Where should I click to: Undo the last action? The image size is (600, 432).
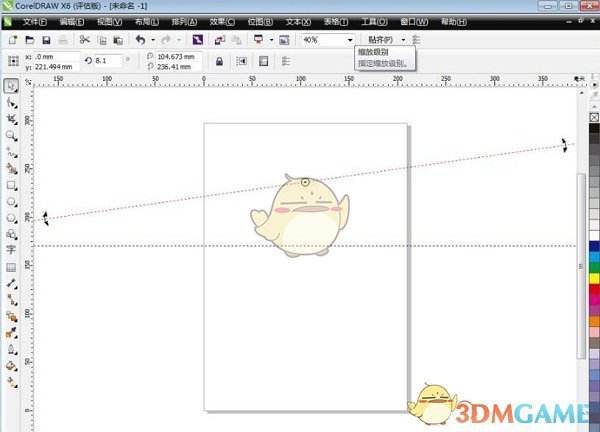coord(140,40)
